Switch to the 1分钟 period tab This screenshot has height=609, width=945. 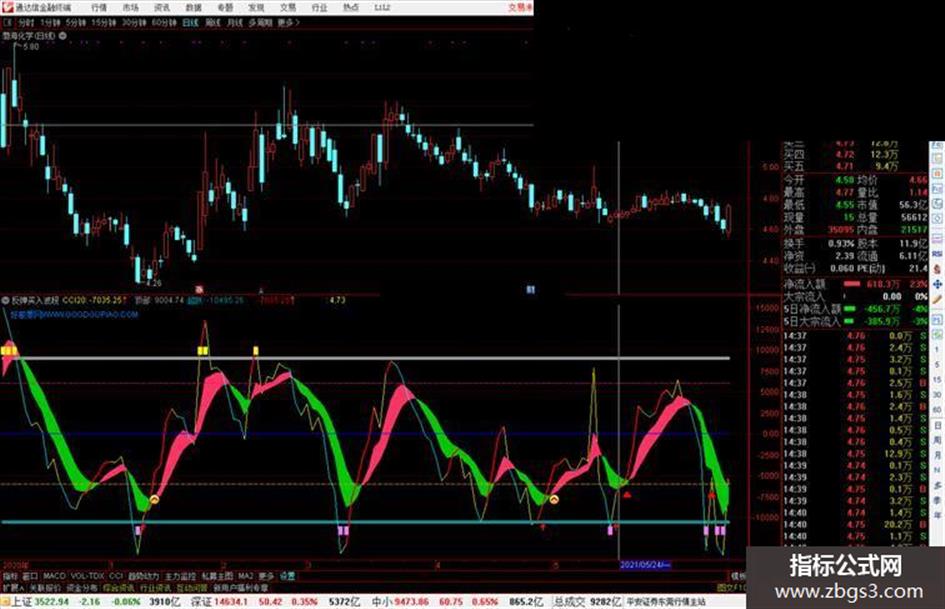[x=49, y=23]
